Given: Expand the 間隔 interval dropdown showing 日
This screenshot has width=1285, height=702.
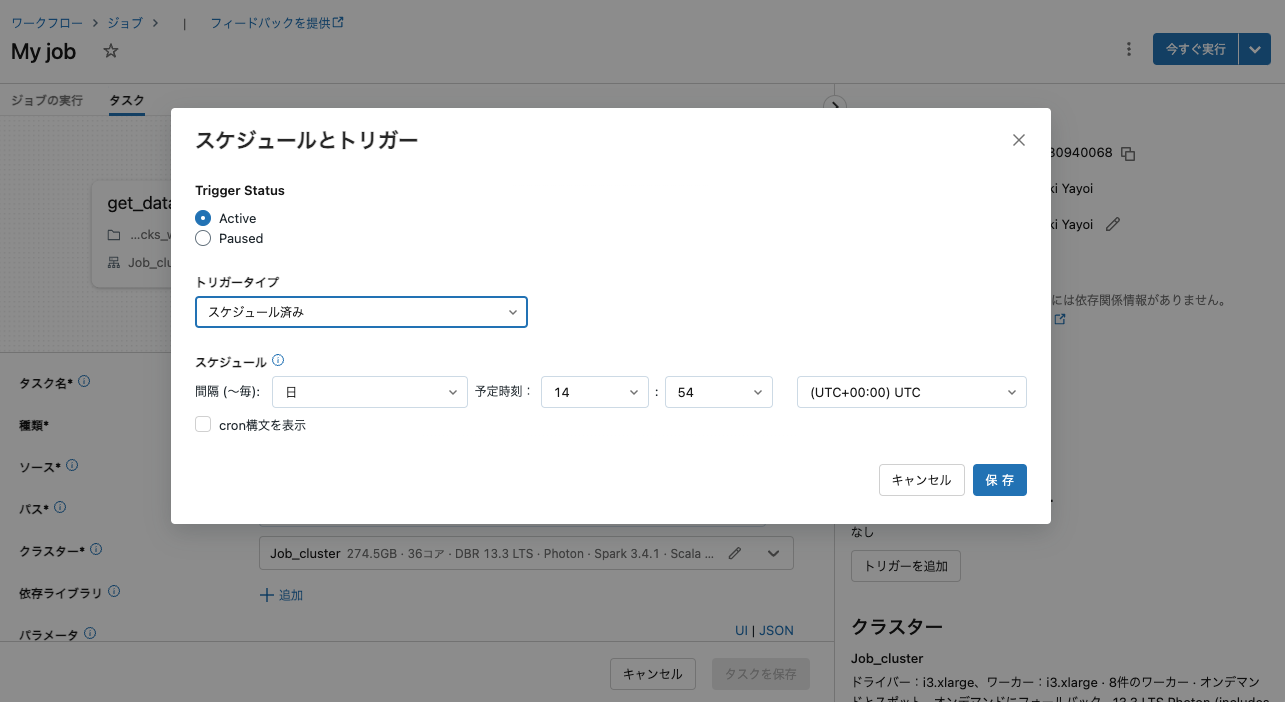Looking at the screenshot, I should (369, 392).
